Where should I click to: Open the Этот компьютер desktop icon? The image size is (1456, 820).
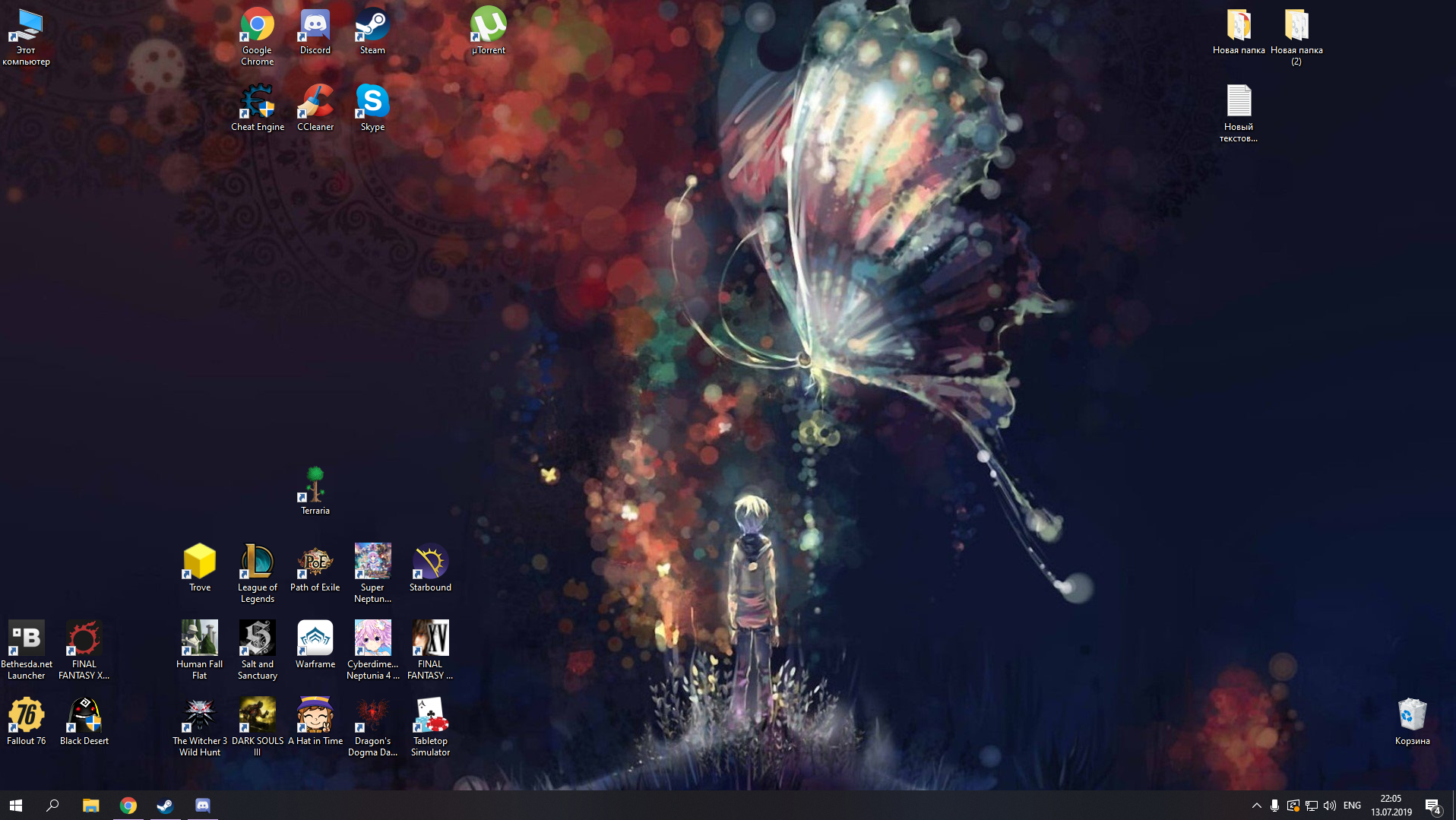[x=26, y=37]
